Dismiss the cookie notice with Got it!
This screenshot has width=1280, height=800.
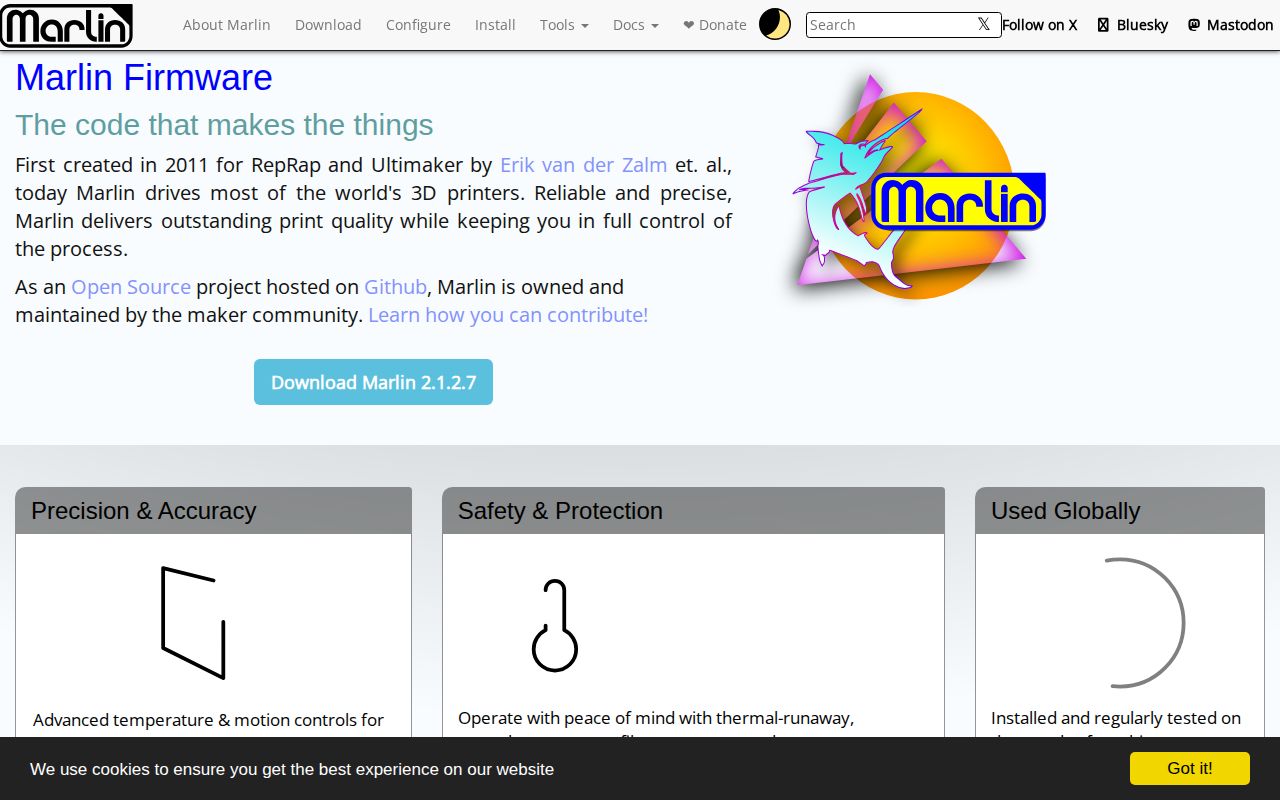coord(1189,768)
